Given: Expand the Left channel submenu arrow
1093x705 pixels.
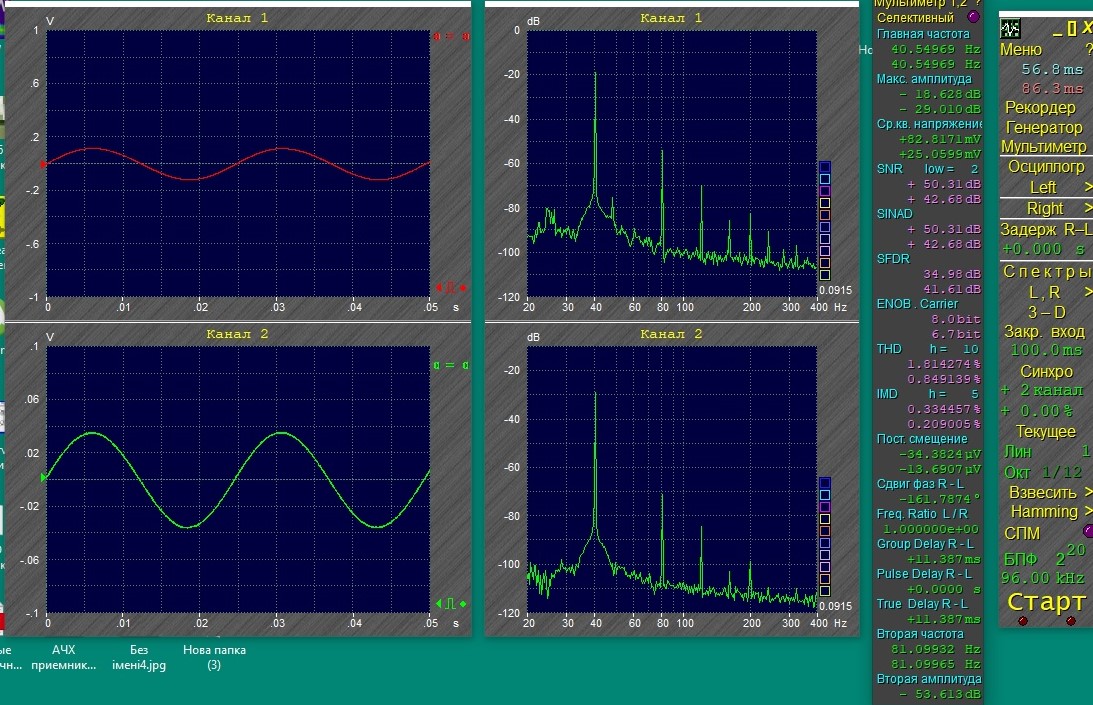Looking at the screenshot, I should point(1088,188).
